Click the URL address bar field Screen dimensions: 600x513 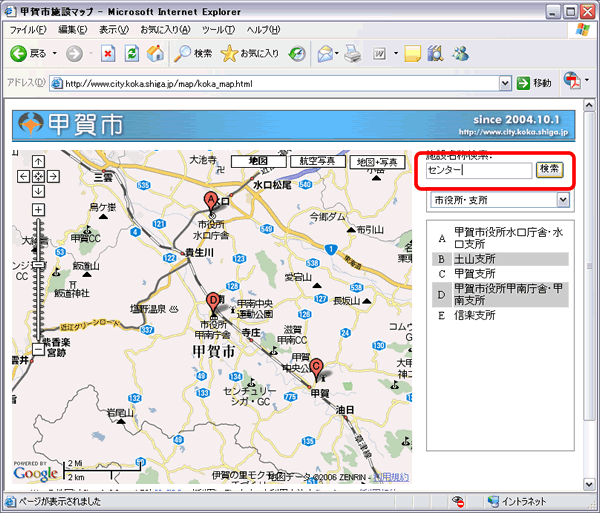274,83
